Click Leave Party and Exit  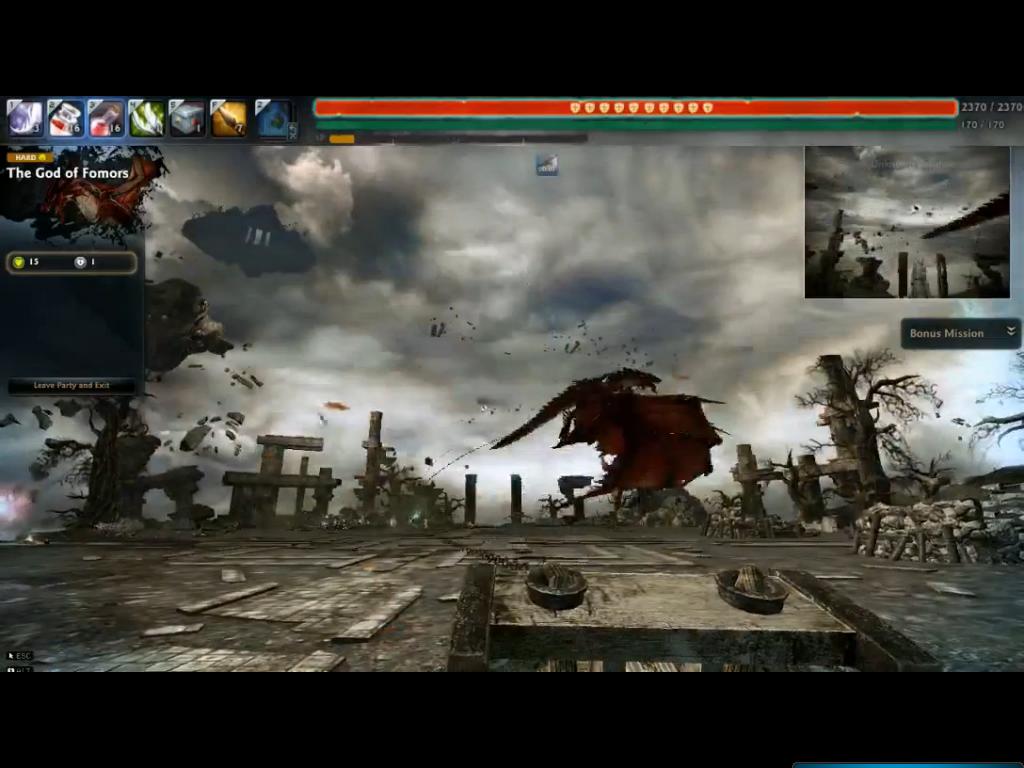coord(72,385)
